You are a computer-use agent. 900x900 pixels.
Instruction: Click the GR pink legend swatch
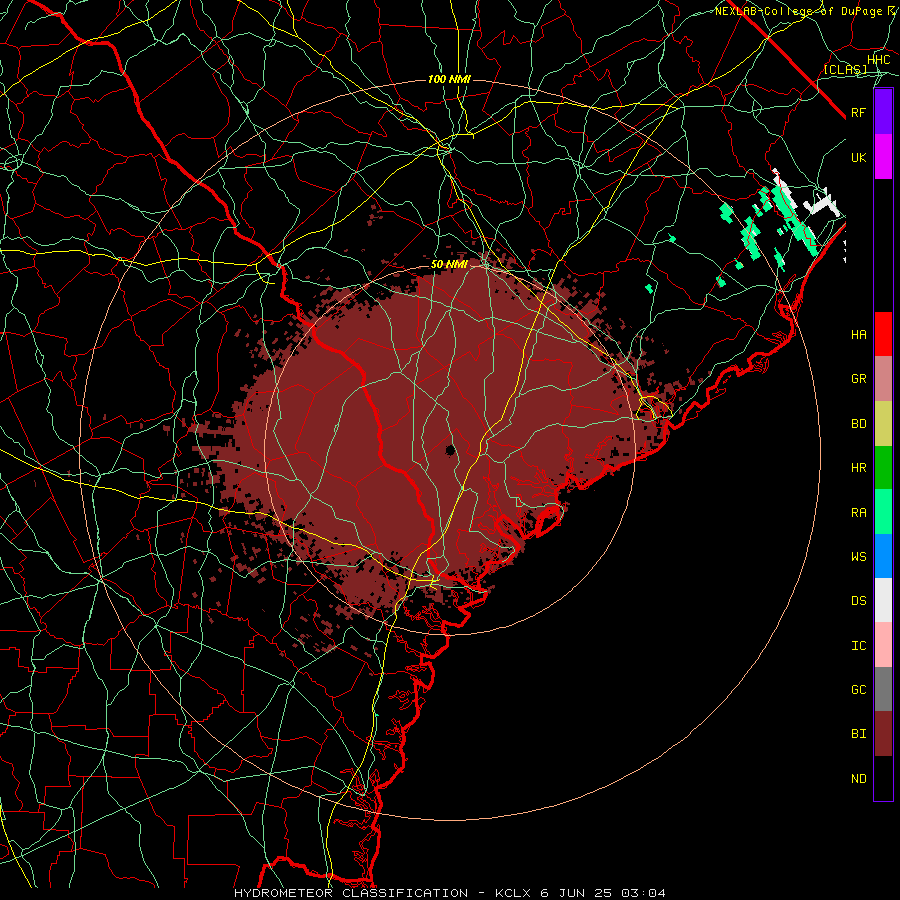point(883,378)
